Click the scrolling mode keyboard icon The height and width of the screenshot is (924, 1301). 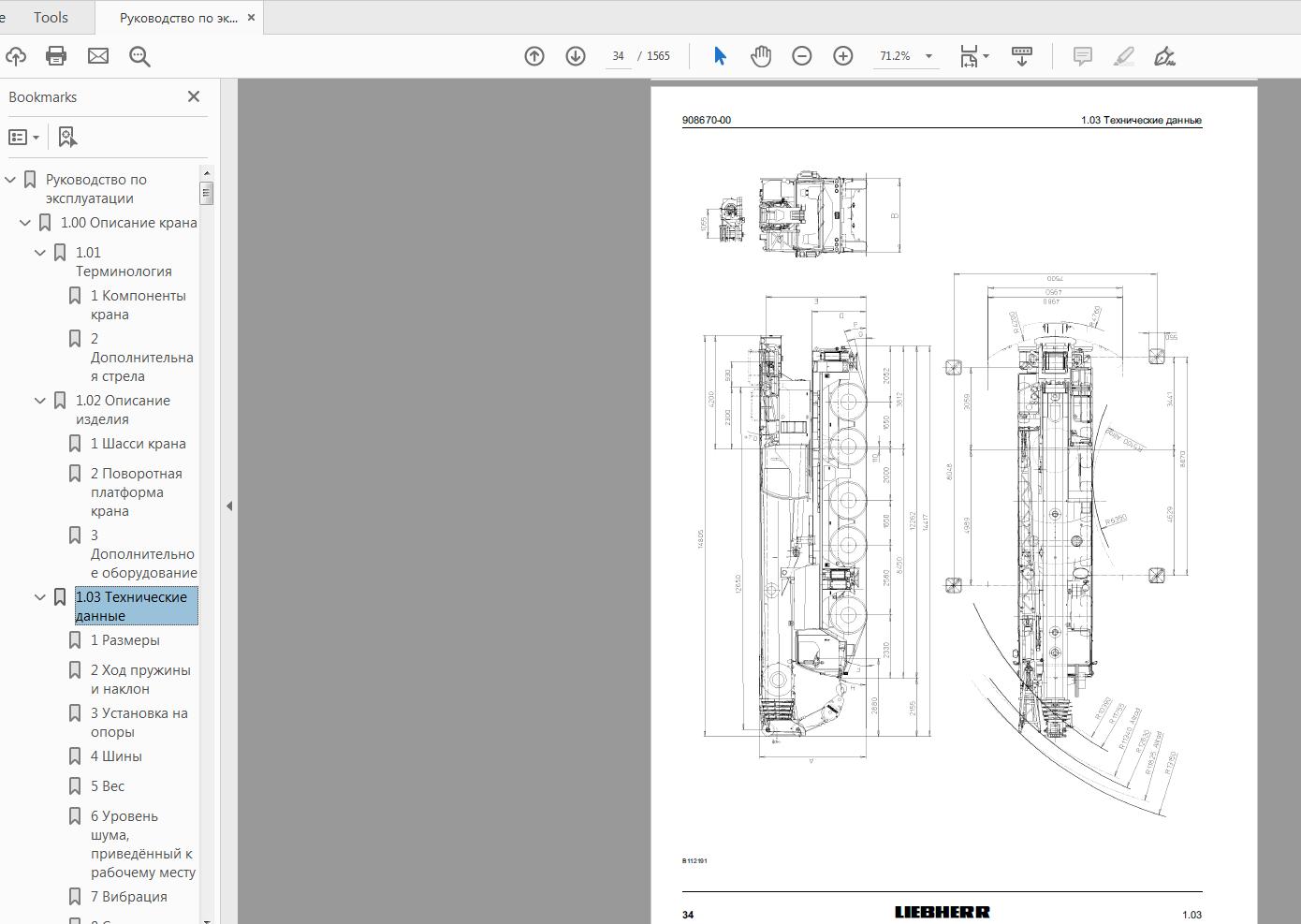(x=1022, y=56)
